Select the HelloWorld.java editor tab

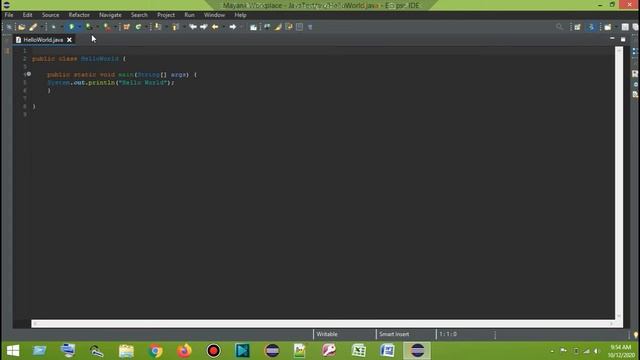[x=43, y=40]
